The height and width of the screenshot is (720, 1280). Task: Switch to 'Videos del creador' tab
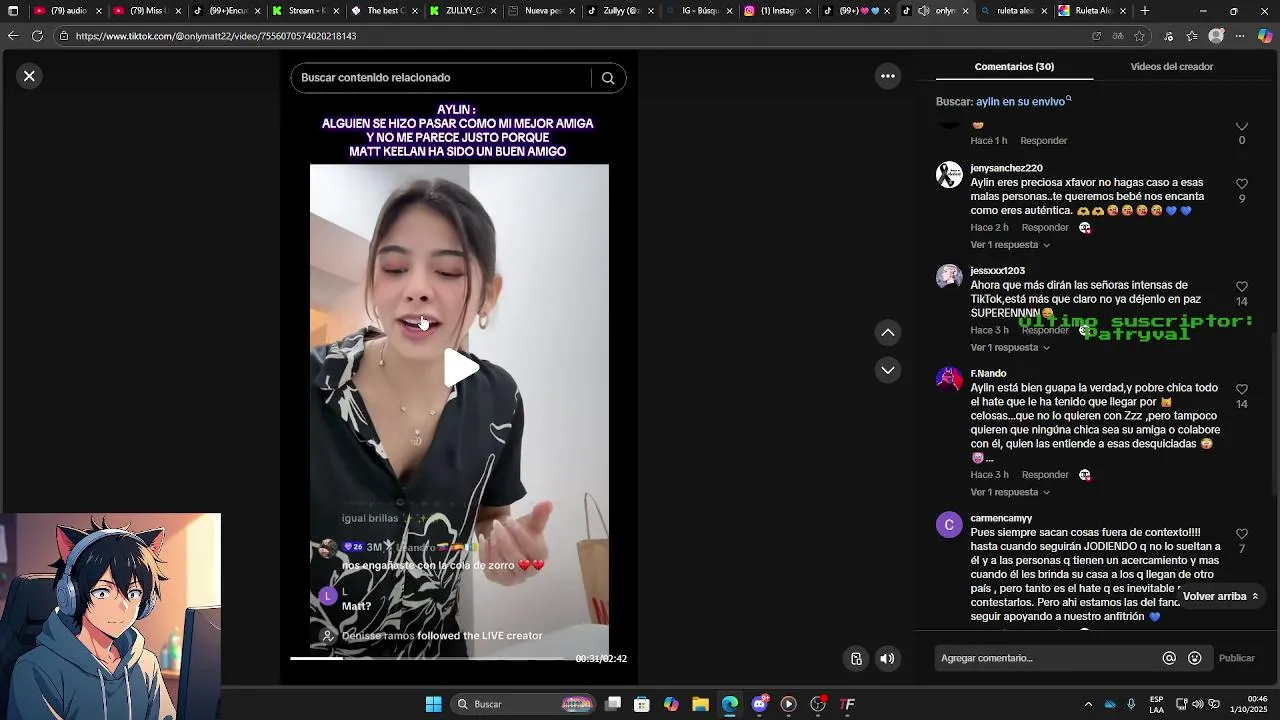pos(1171,67)
